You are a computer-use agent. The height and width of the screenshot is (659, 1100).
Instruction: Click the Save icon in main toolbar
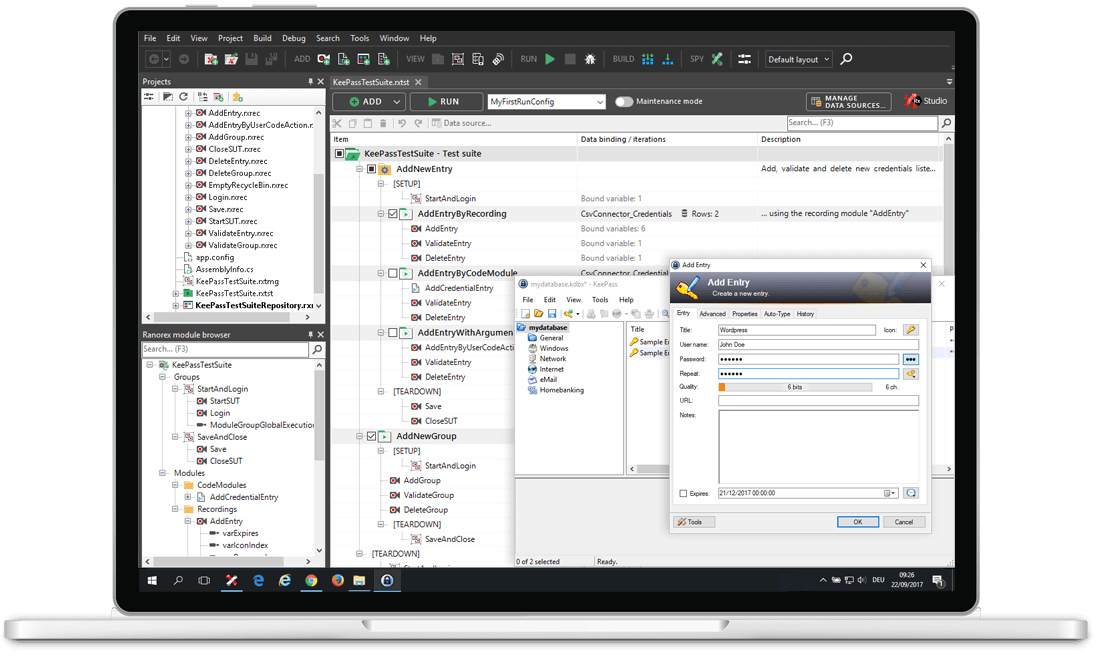[x=251, y=60]
